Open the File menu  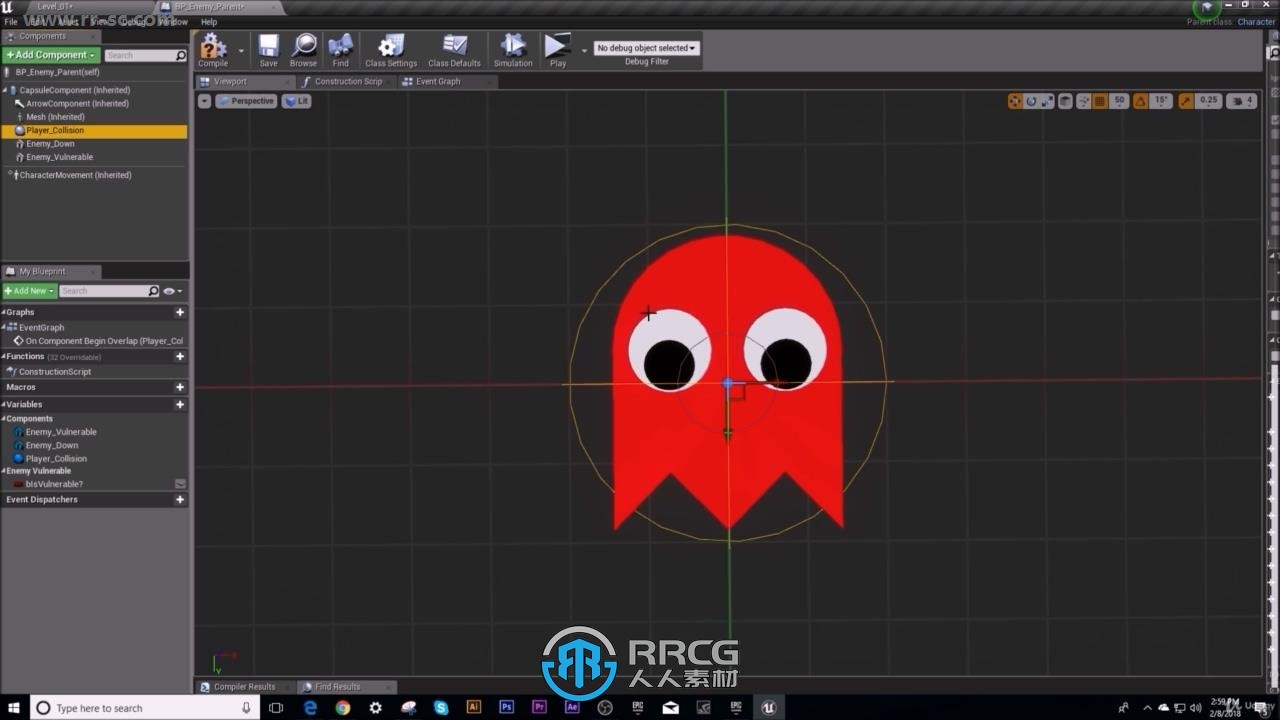pos(11,22)
